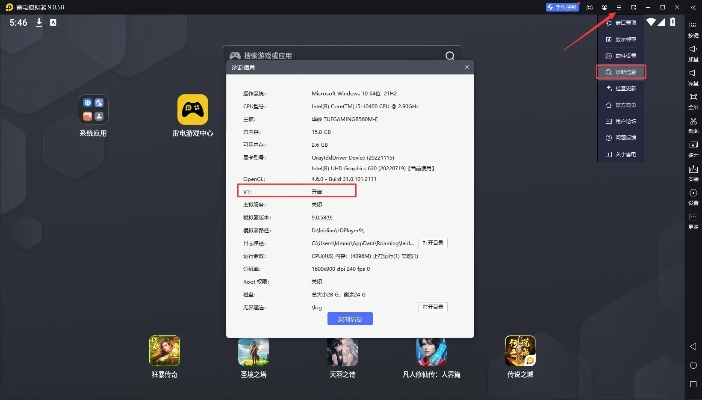Select the check-for-update menu entry
Viewport: 702px width, 400px height.
(621, 88)
